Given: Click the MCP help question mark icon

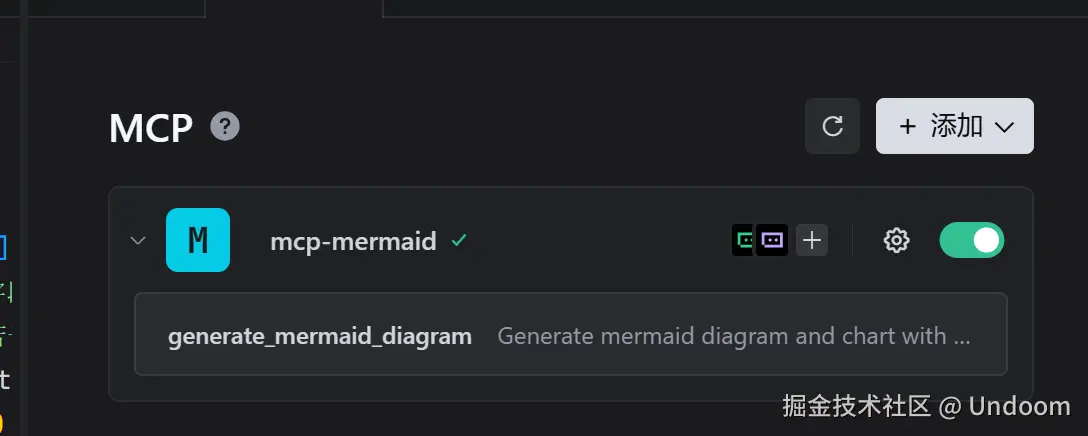Looking at the screenshot, I should point(225,127).
